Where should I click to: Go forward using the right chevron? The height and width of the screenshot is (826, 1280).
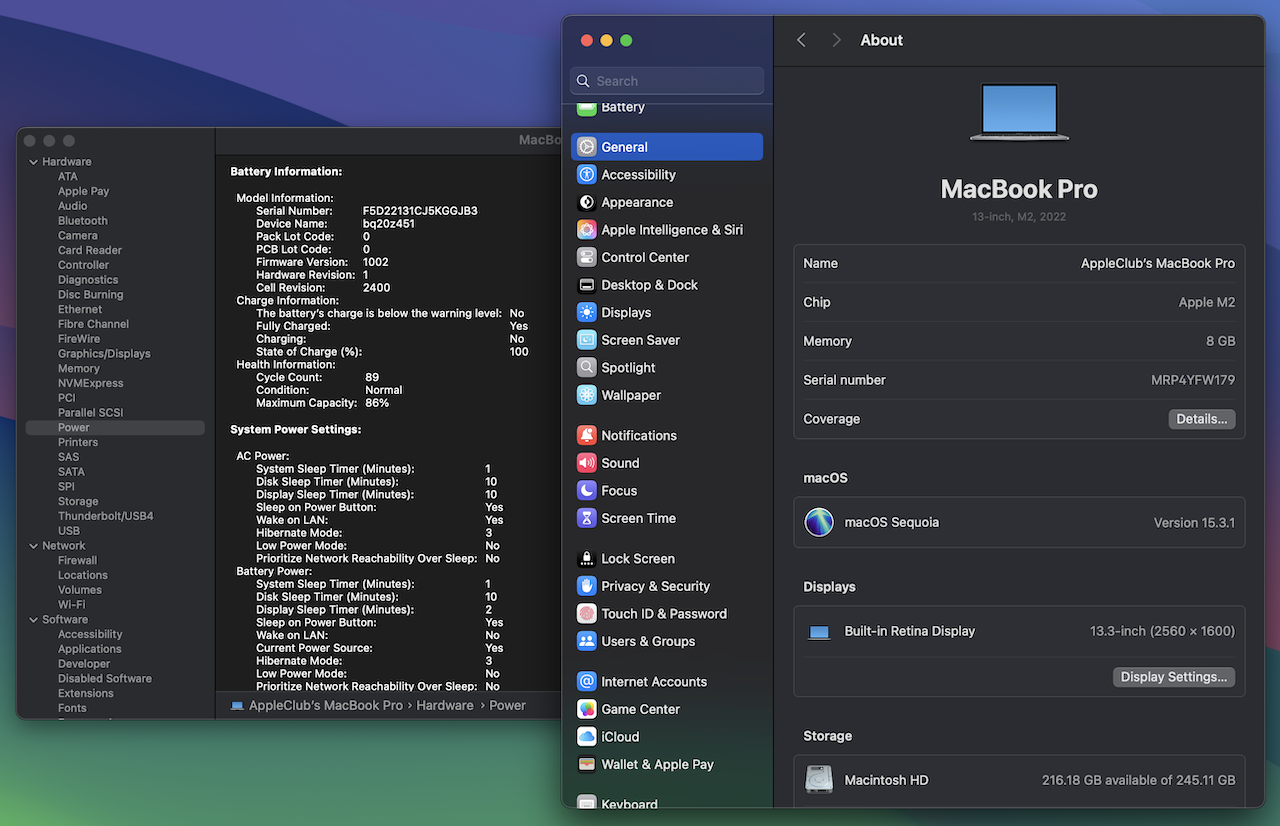836,40
